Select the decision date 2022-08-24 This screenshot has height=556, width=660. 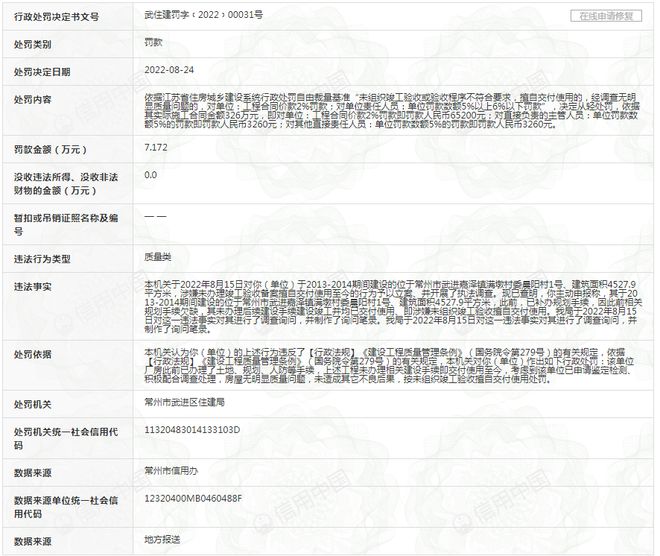tap(169, 70)
